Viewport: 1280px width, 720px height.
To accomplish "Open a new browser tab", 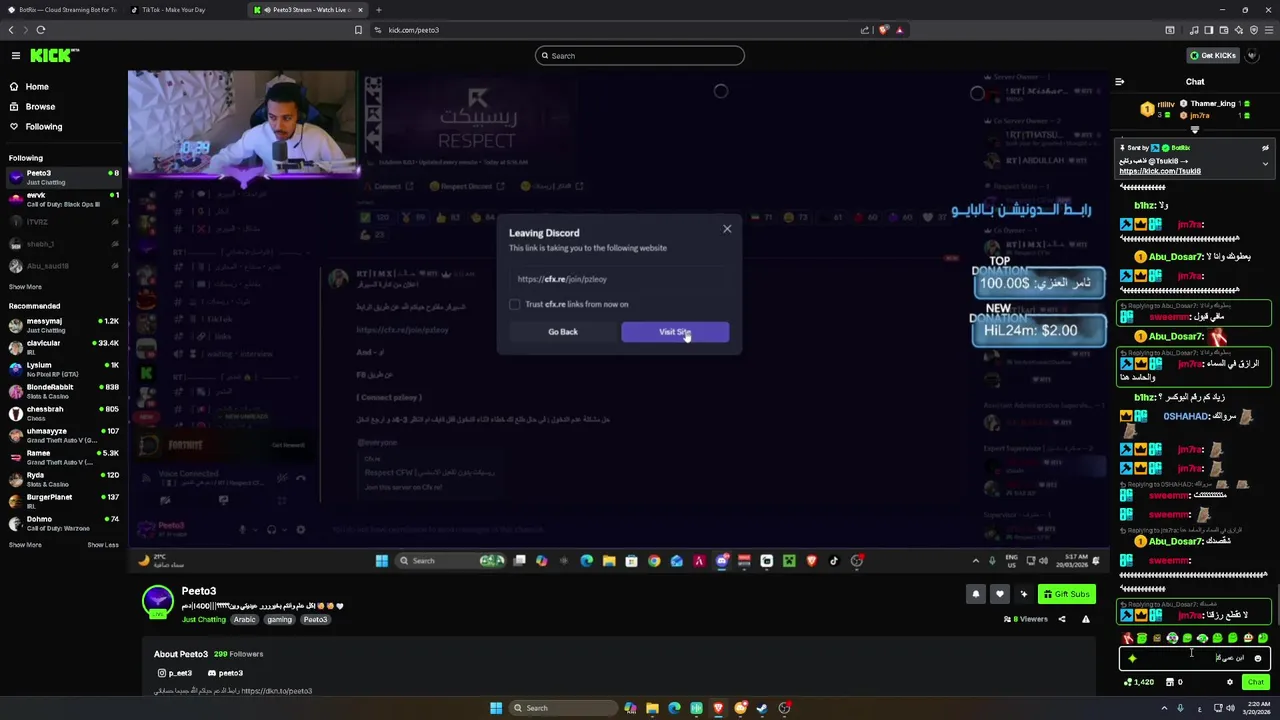I will pos(378,10).
